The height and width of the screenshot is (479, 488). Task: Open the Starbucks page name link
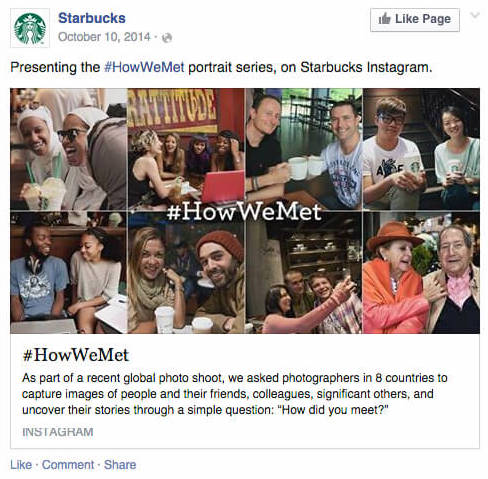pos(92,18)
